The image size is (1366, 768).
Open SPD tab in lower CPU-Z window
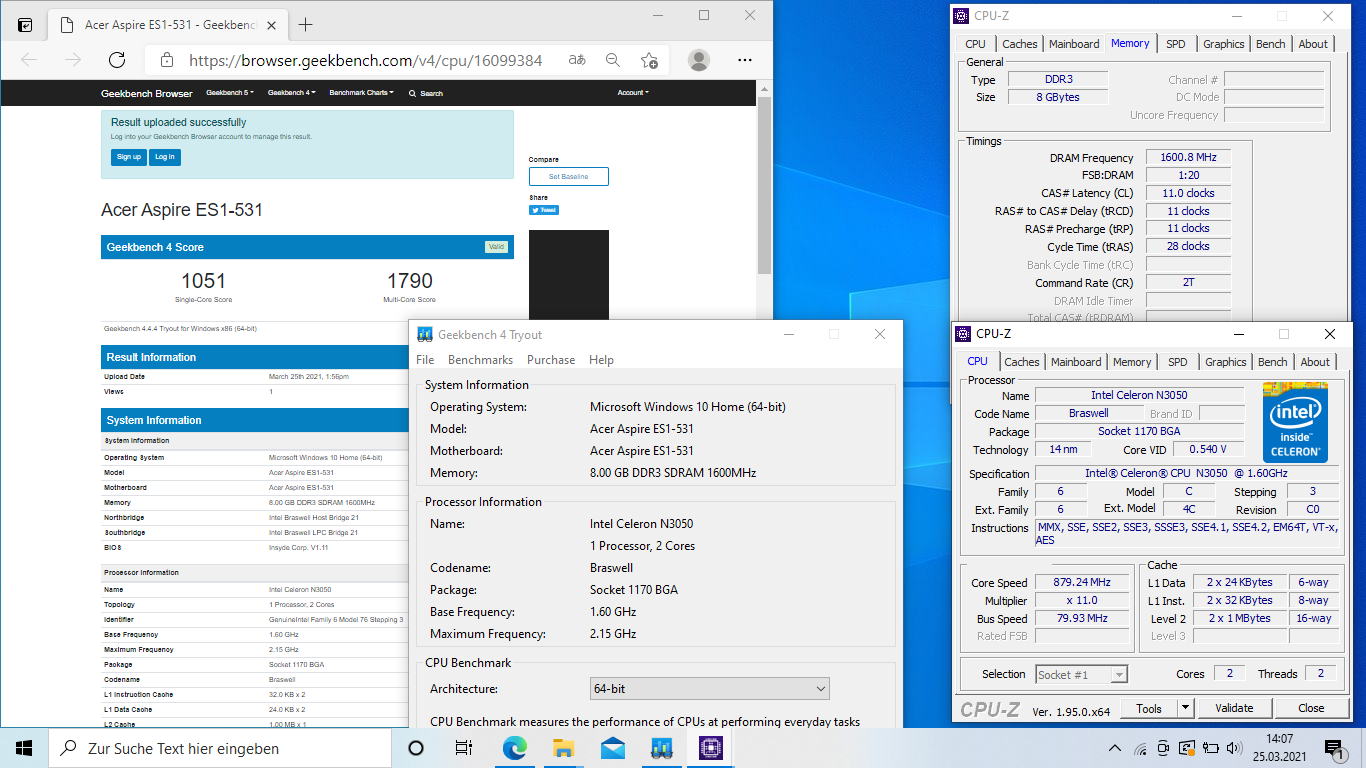1178,362
